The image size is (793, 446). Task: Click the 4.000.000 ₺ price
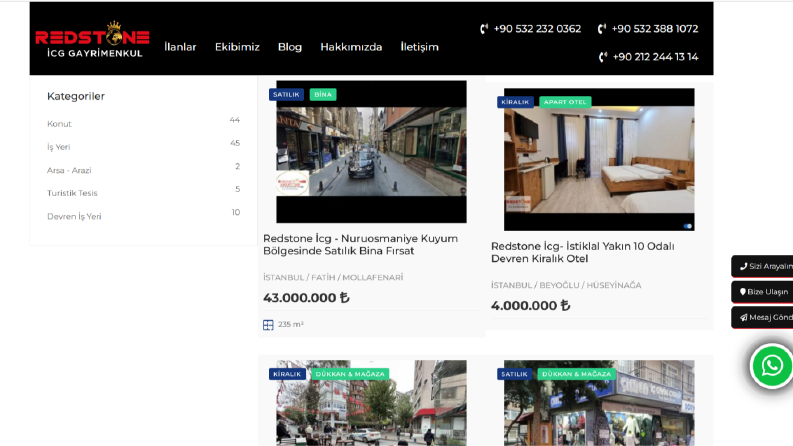click(531, 305)
